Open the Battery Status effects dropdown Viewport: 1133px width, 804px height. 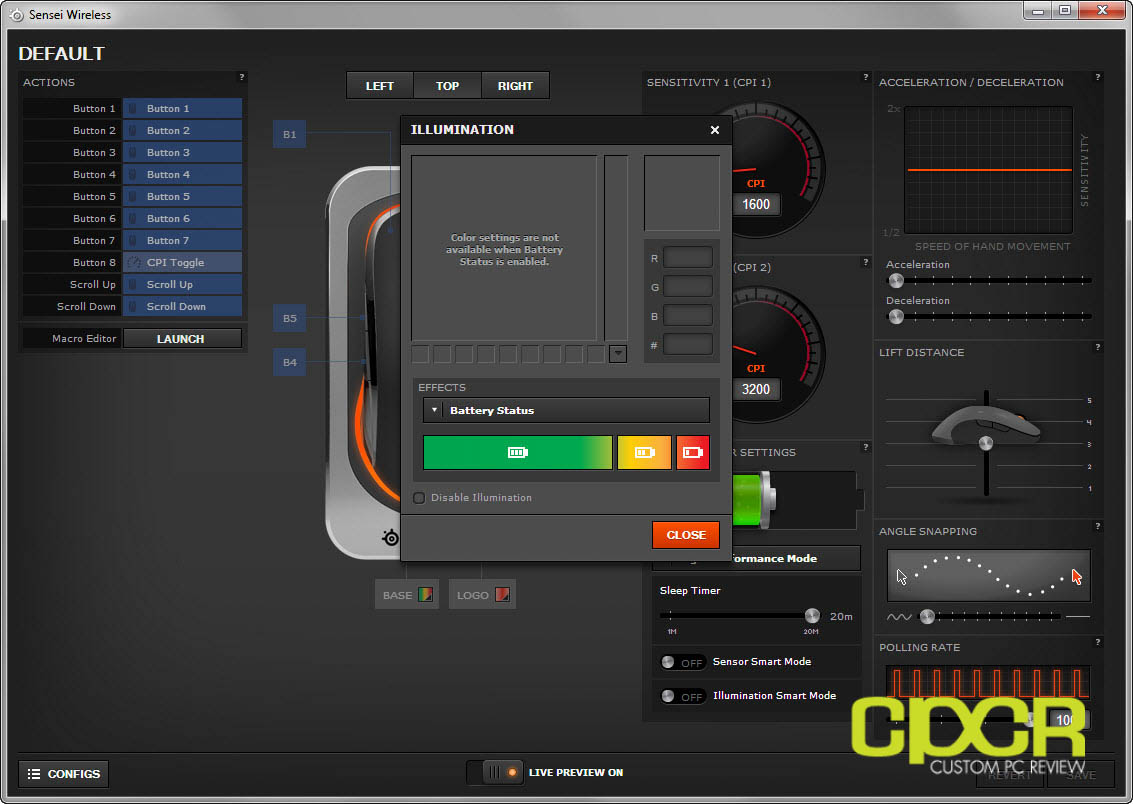[x=566, y=410]
